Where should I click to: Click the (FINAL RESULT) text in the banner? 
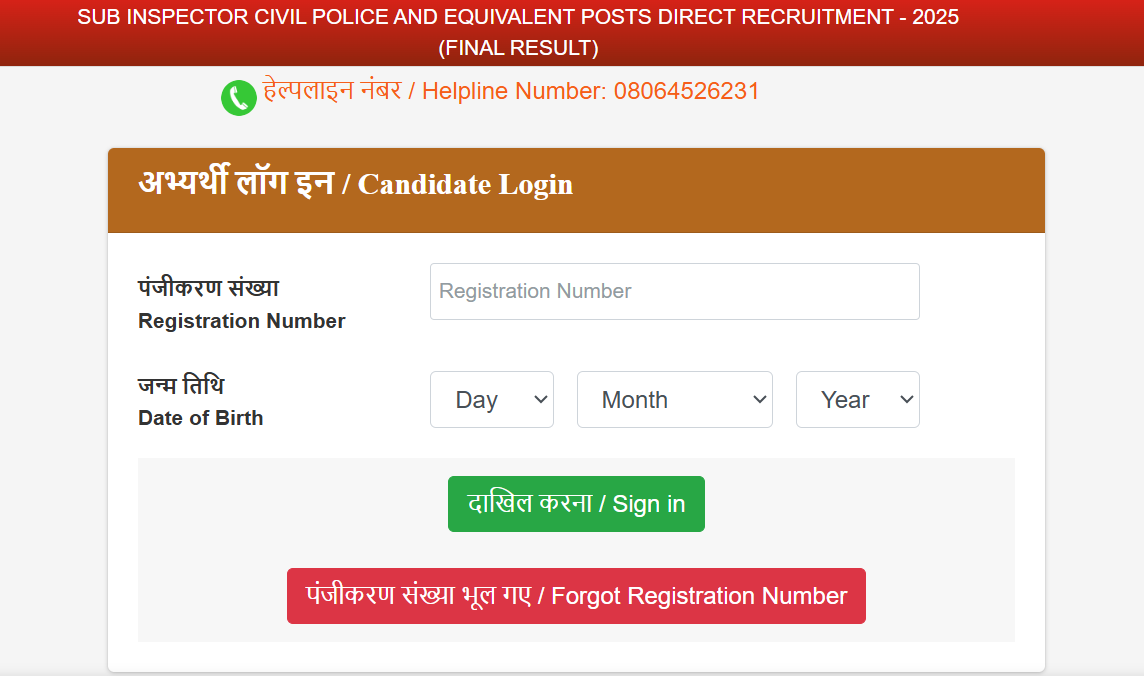pyautogui.click(x=518, y=48)
